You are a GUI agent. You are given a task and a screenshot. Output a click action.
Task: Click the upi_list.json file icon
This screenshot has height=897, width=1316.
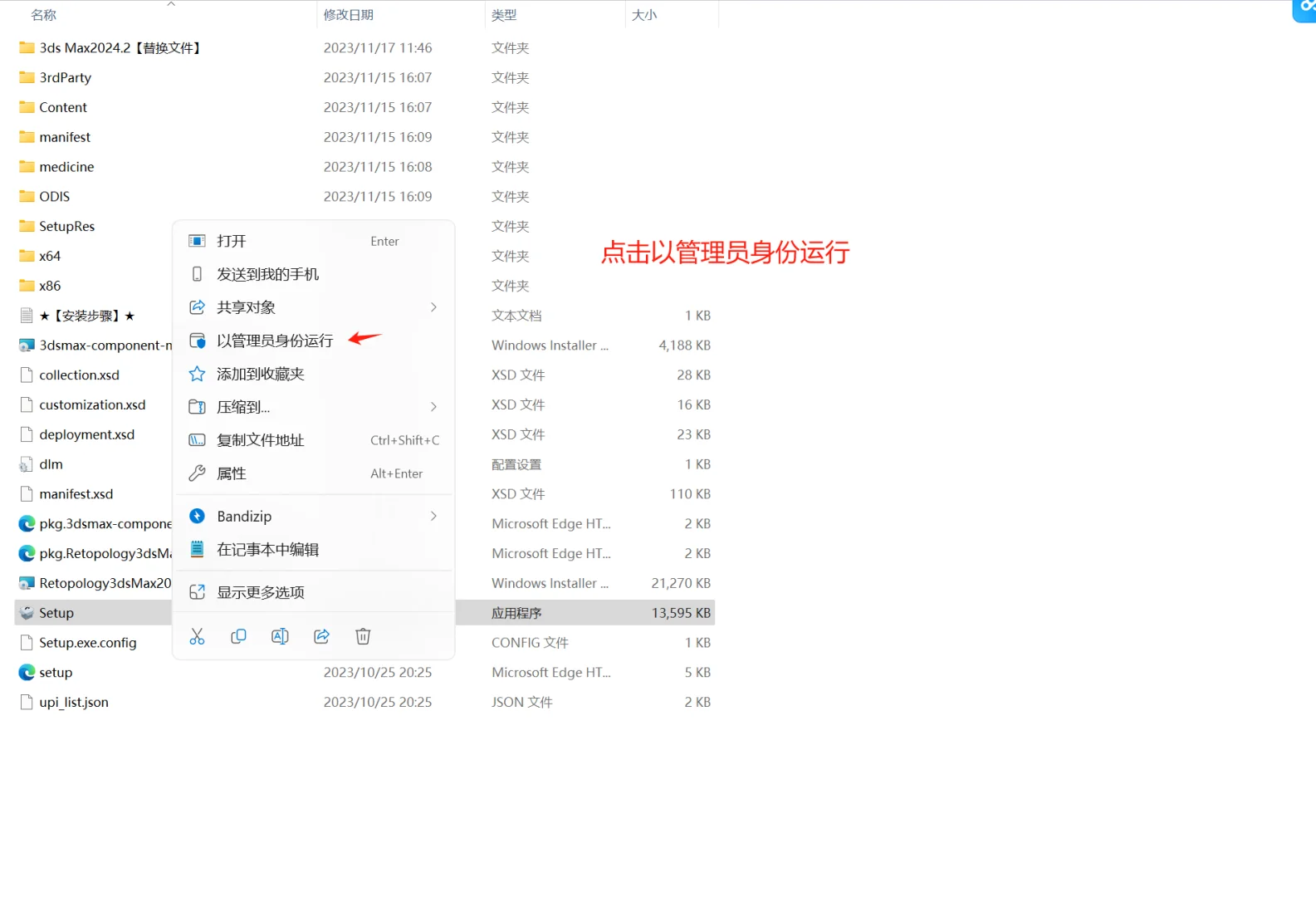tap(27, 702)
